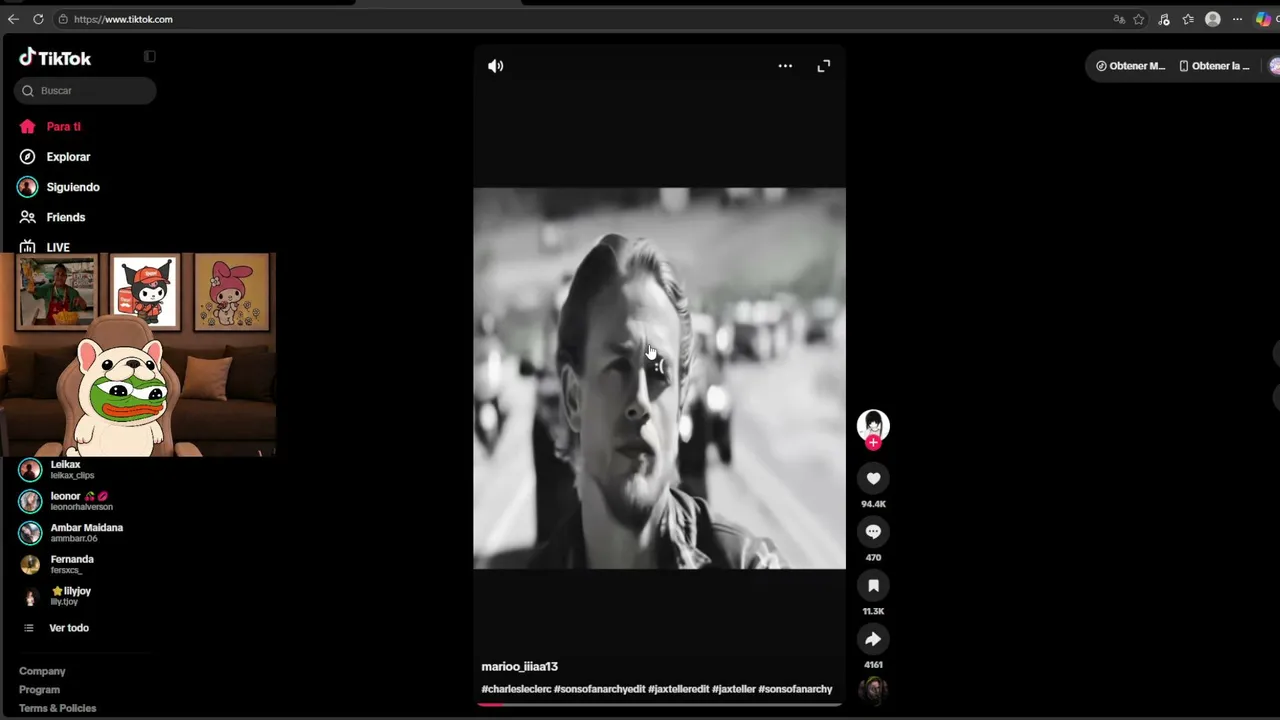Save the video with the bookmark icon

pos(873,586)
